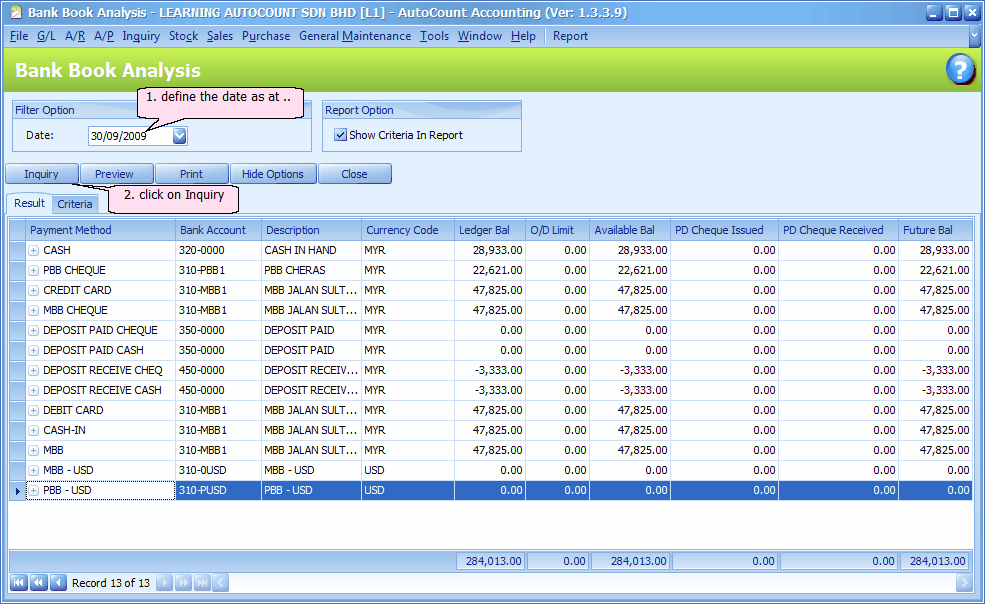Click the horizontal scroll right arrow
The height and width of the screenshot is (604, 985).
964,583
